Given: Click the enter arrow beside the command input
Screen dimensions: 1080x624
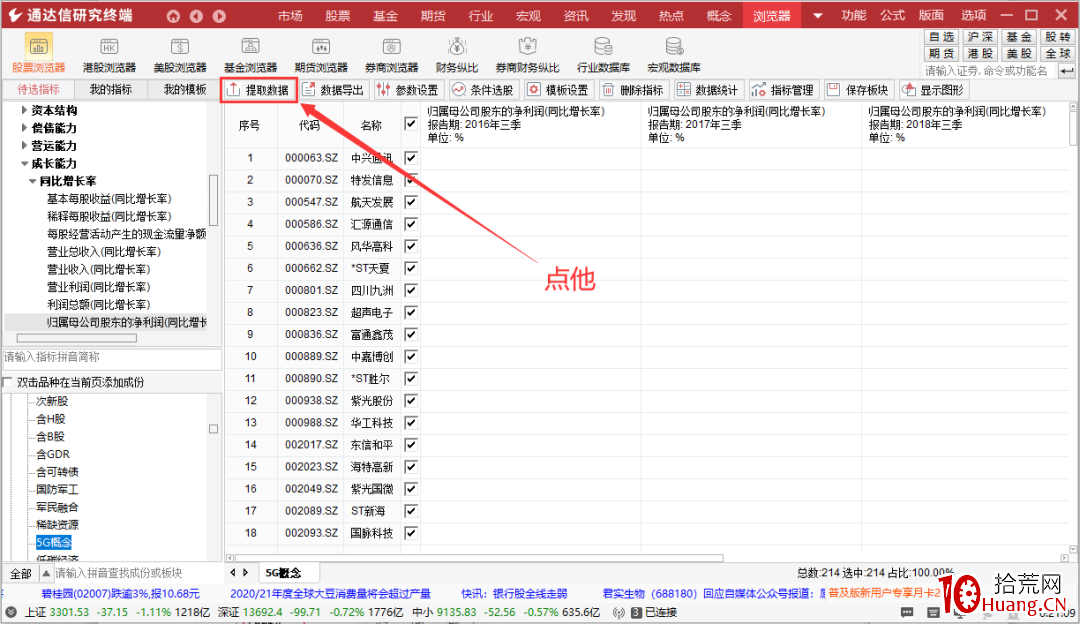Looking at the screenshot, I should pos(1067,71).
